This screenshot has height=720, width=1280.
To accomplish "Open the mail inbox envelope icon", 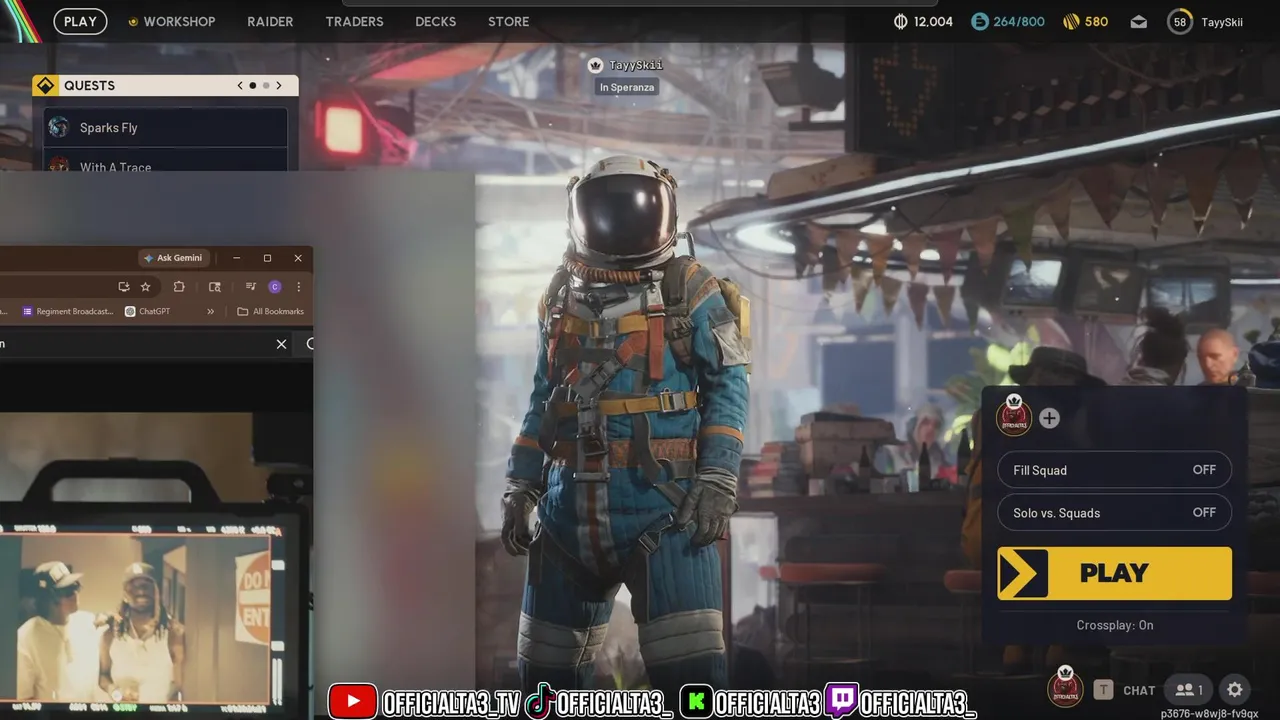I will tap(1139, 21).
